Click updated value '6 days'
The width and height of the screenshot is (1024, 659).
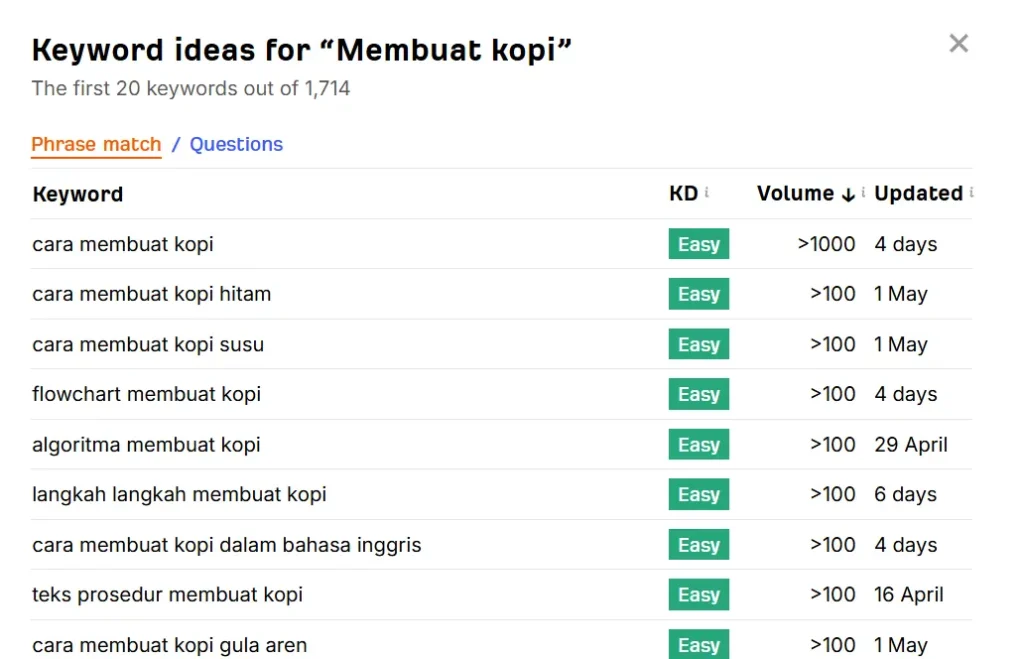coord(906,494)
